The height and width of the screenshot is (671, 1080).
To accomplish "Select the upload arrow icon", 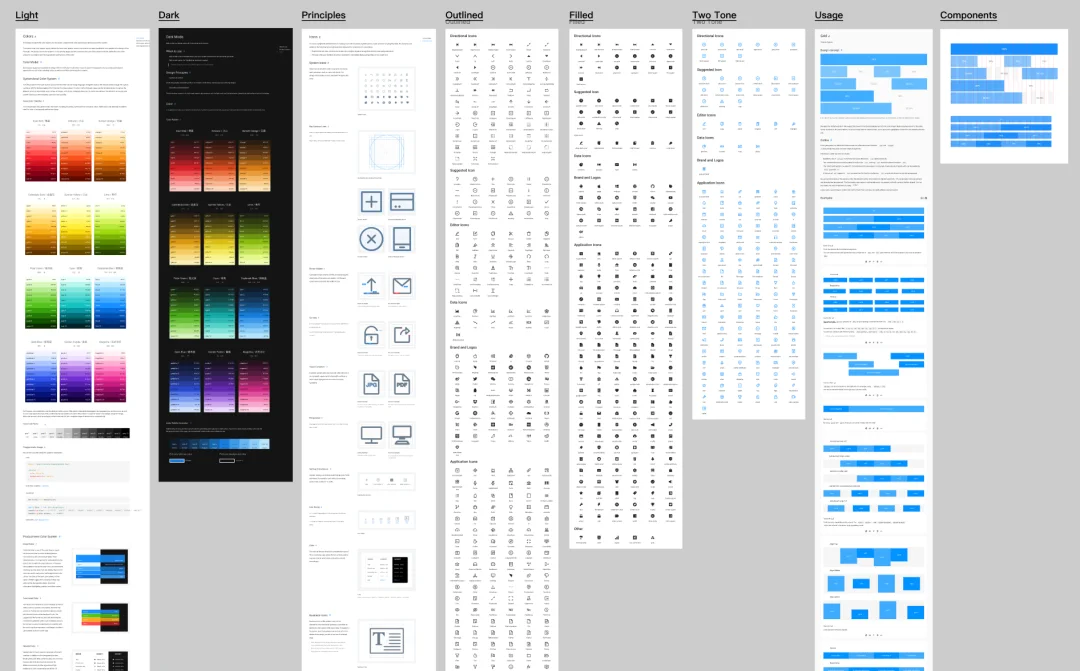I will click(371, 285).
